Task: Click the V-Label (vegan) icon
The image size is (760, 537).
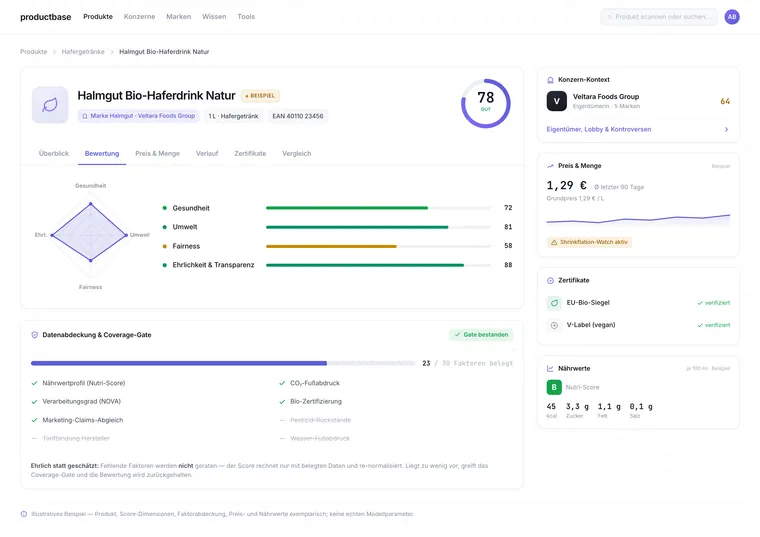Action: (x=554, y=325)
